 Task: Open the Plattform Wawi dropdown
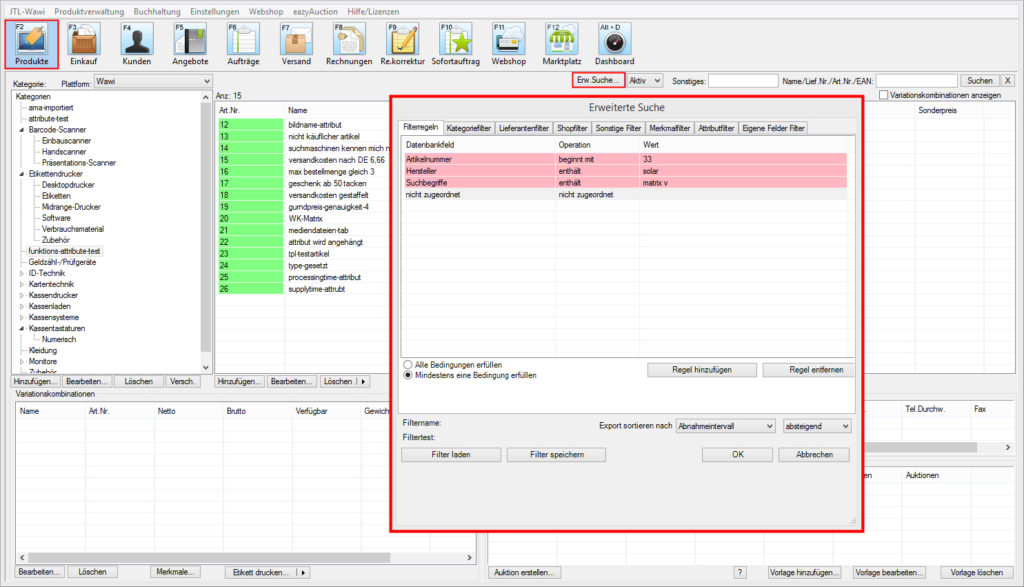tap(153, 81)
